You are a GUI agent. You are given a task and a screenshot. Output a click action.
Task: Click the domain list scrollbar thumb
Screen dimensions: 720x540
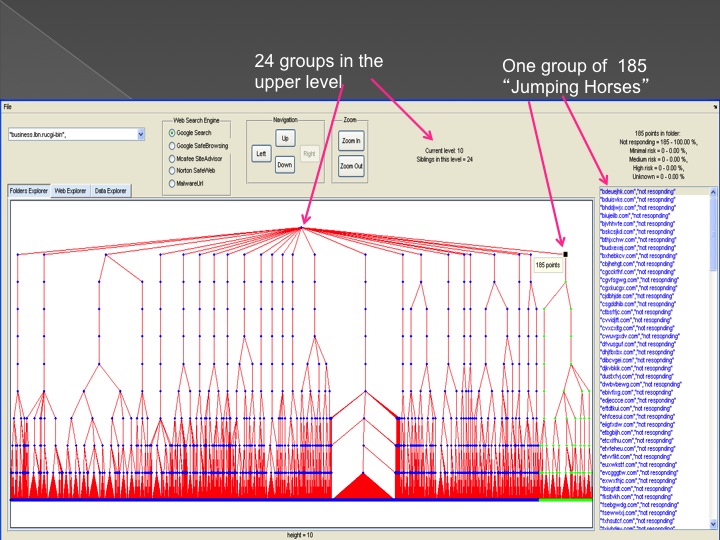pos(713,234)
